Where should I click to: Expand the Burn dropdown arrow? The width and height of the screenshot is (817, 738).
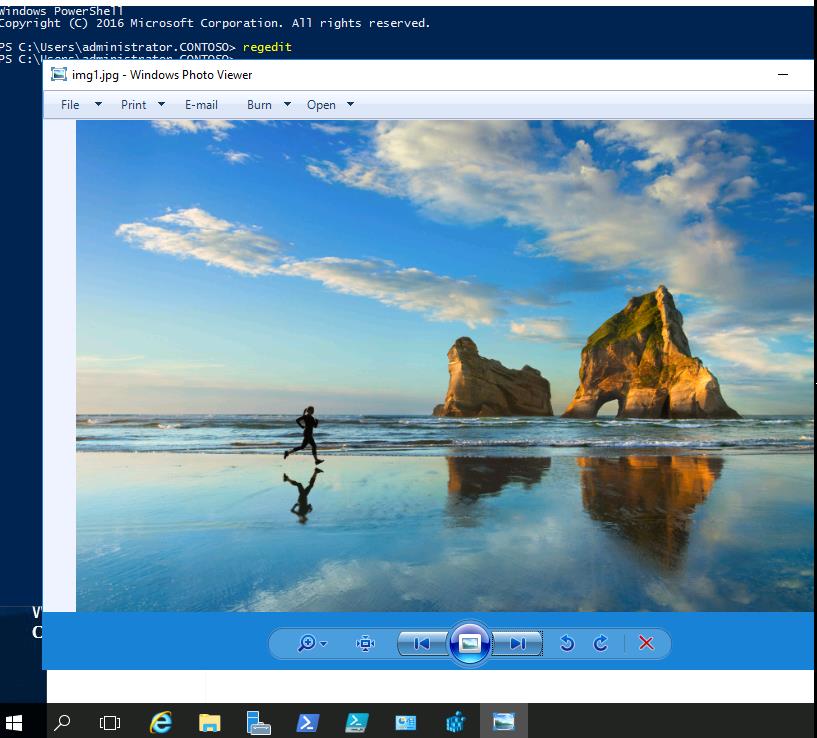pos(287,104)
